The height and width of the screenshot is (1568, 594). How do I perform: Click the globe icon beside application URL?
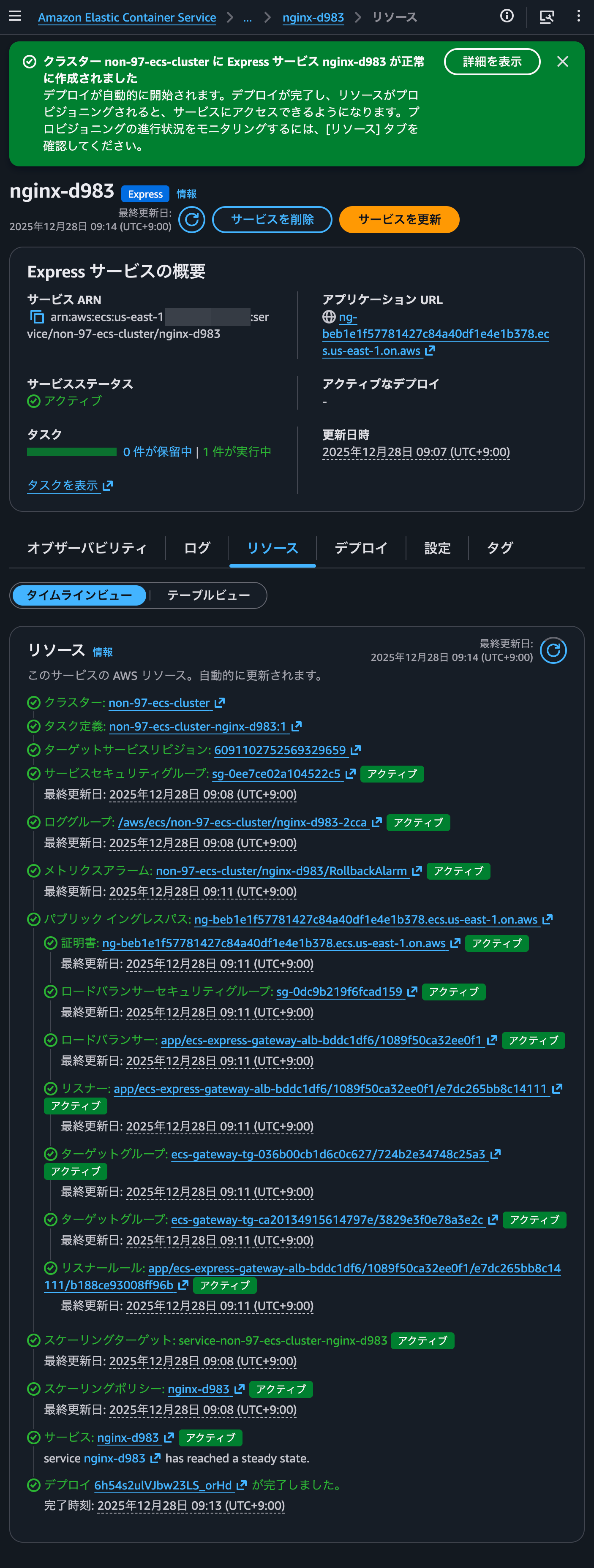pyautogui.click(x=329, y=317)
